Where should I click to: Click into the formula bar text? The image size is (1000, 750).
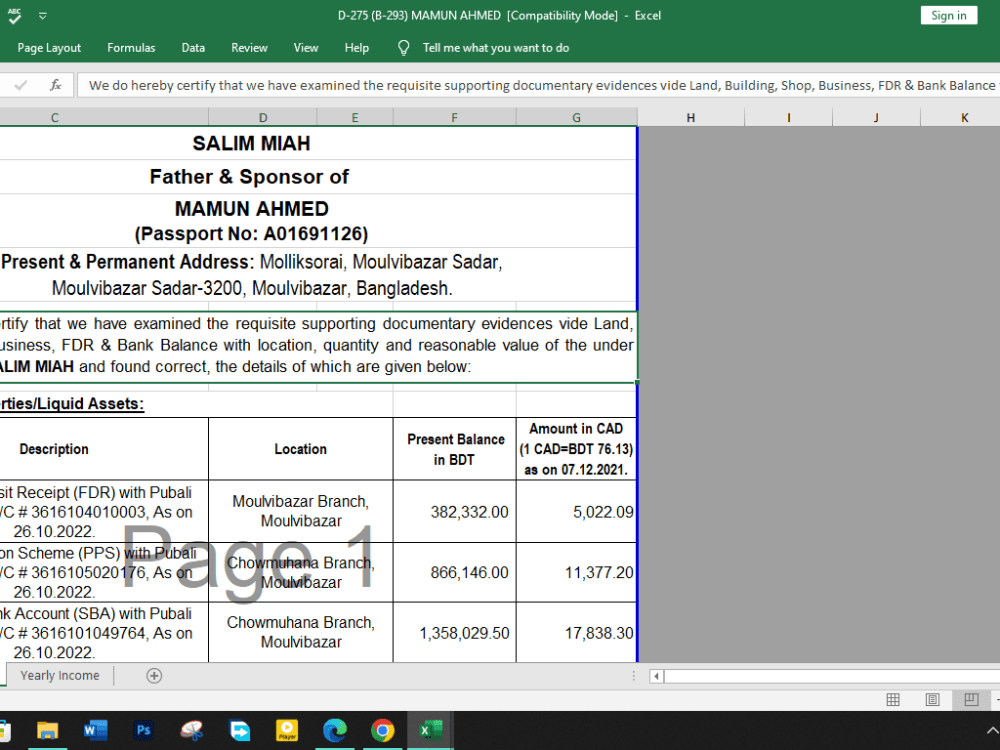coord(538,85)
